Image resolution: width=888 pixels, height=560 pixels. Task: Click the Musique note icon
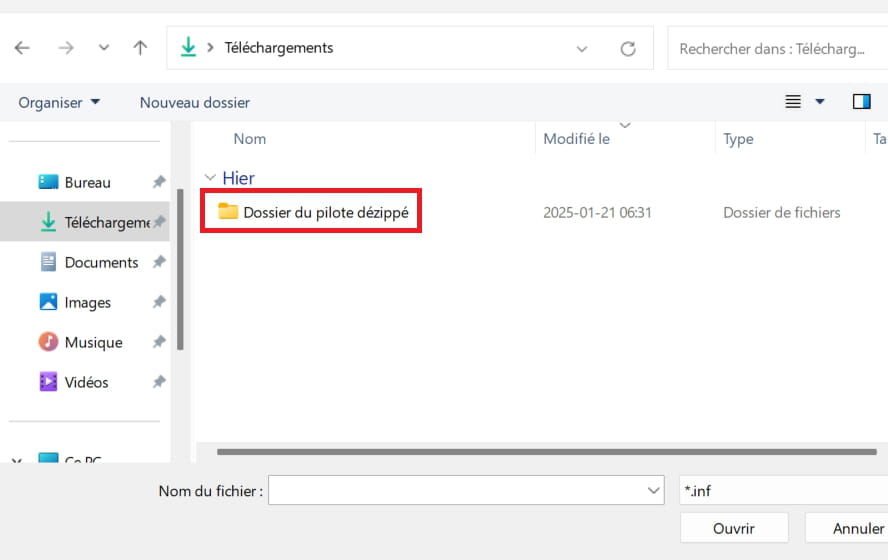coord(48,342)
